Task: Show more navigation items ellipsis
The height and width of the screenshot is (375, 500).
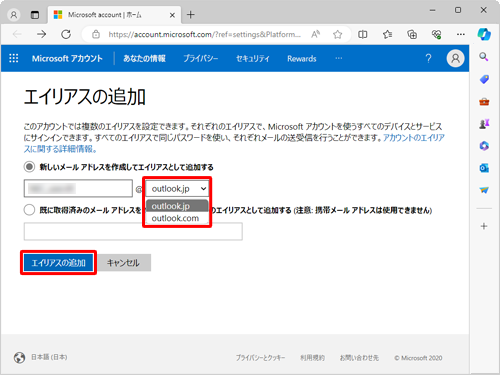Action: (339, 58)
